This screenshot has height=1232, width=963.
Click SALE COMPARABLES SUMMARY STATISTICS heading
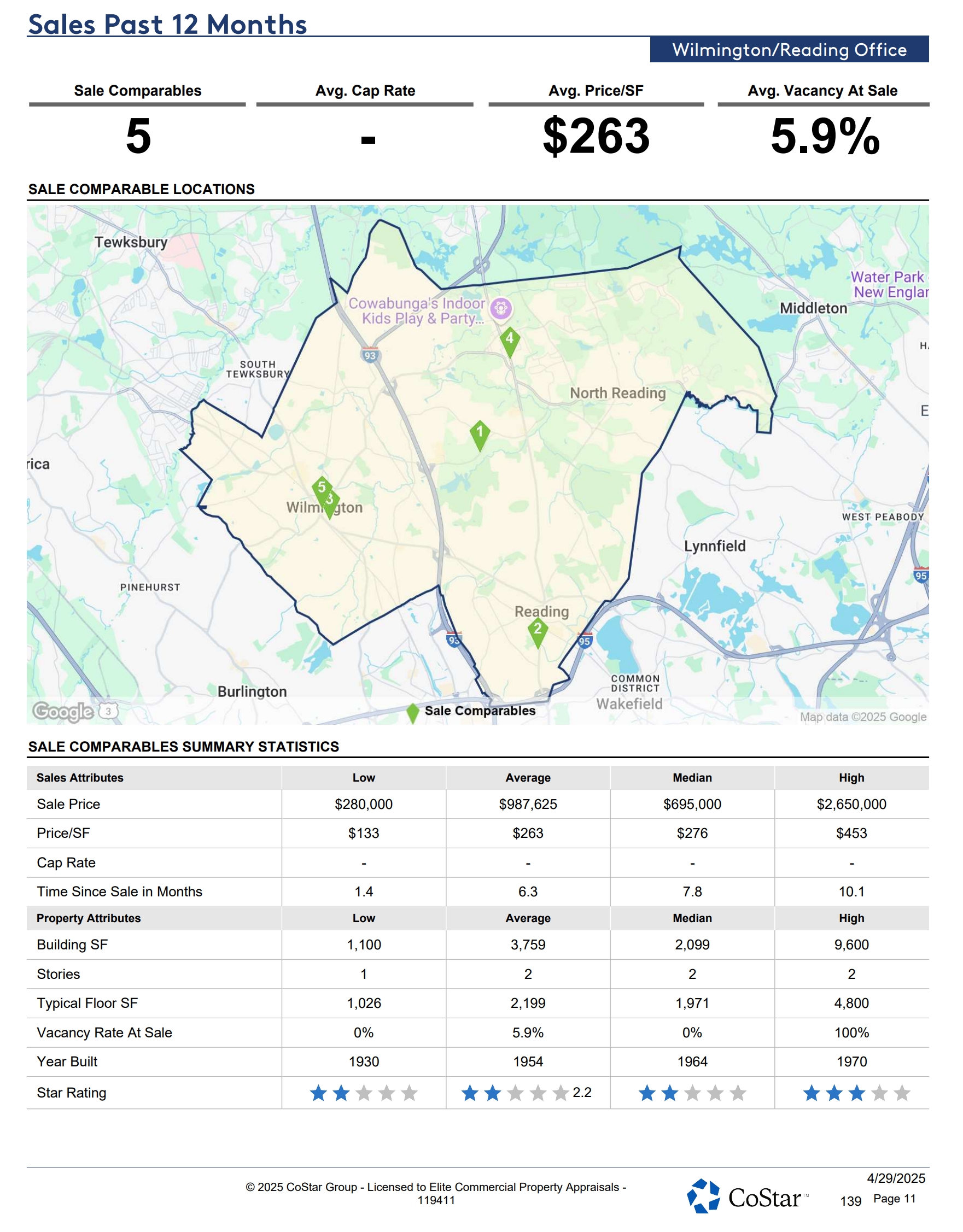click(x=183, y=747)
